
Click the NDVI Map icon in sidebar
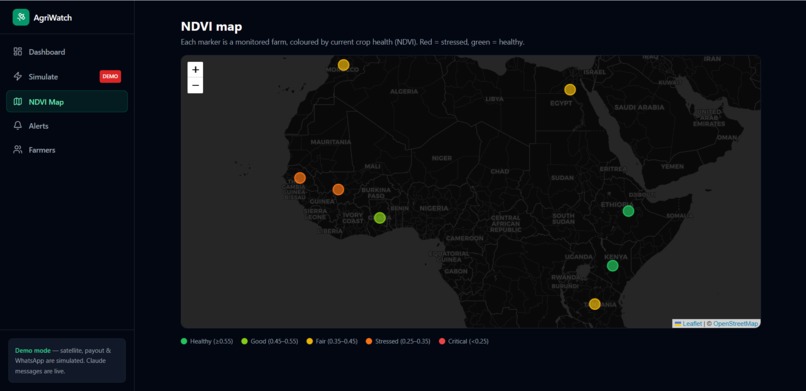point(18,102)
